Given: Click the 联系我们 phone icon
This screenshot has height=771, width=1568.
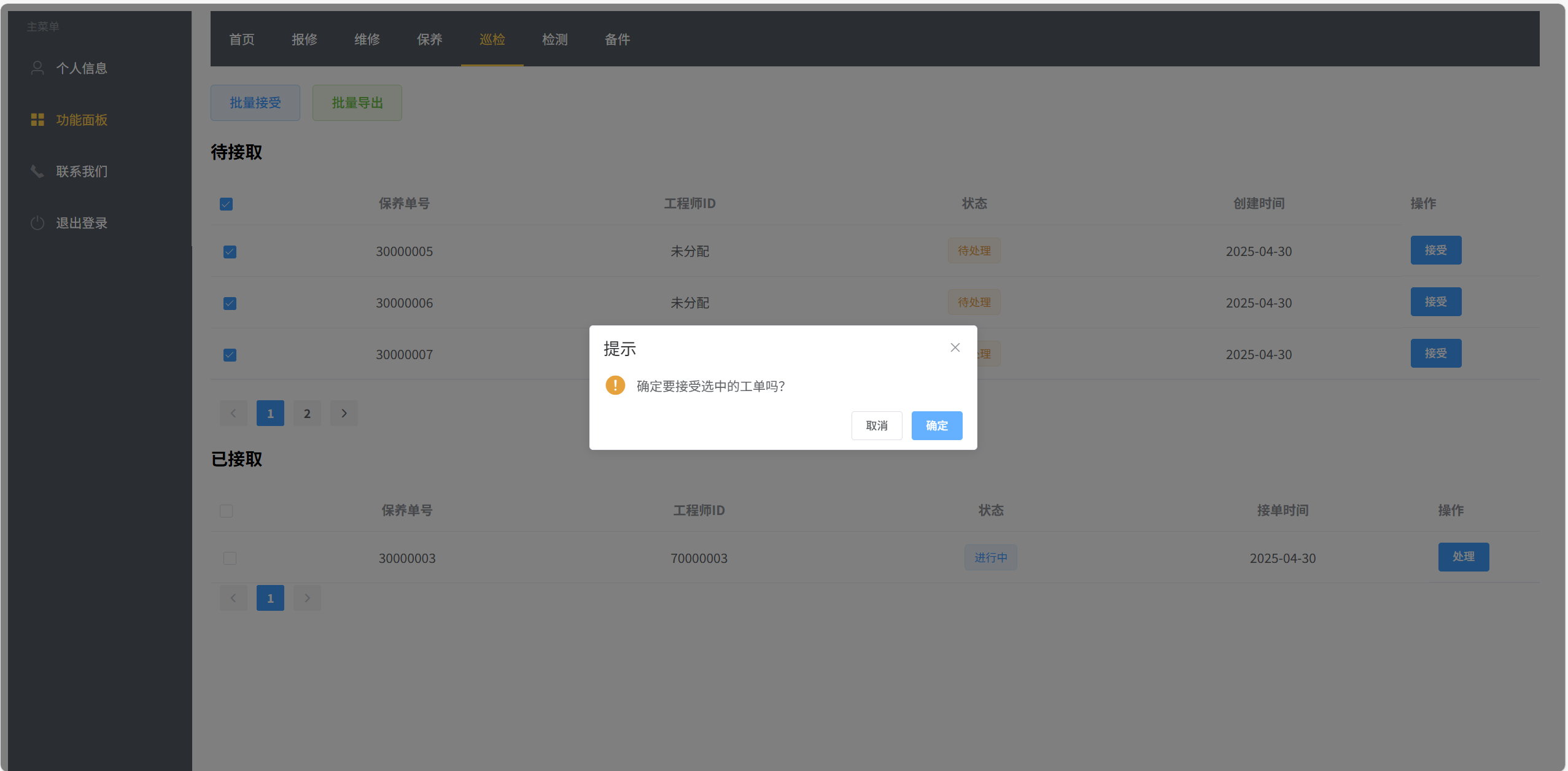Looking at the screenshot, I should pos(37,171).
